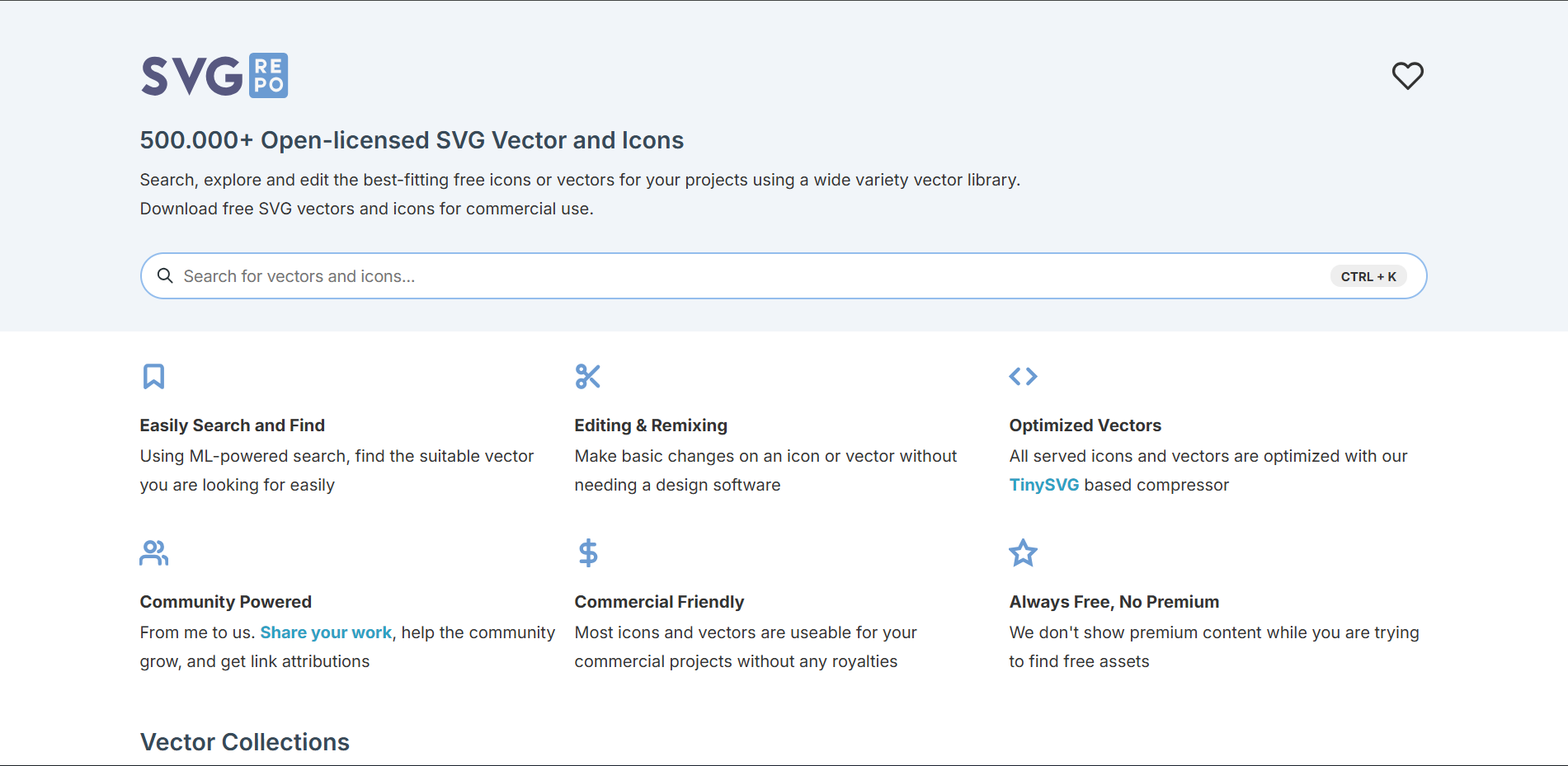The width and height of the screenshot is (1568, 766).
Task: Click the star icon above Always Free
Action: point(1023,552)
